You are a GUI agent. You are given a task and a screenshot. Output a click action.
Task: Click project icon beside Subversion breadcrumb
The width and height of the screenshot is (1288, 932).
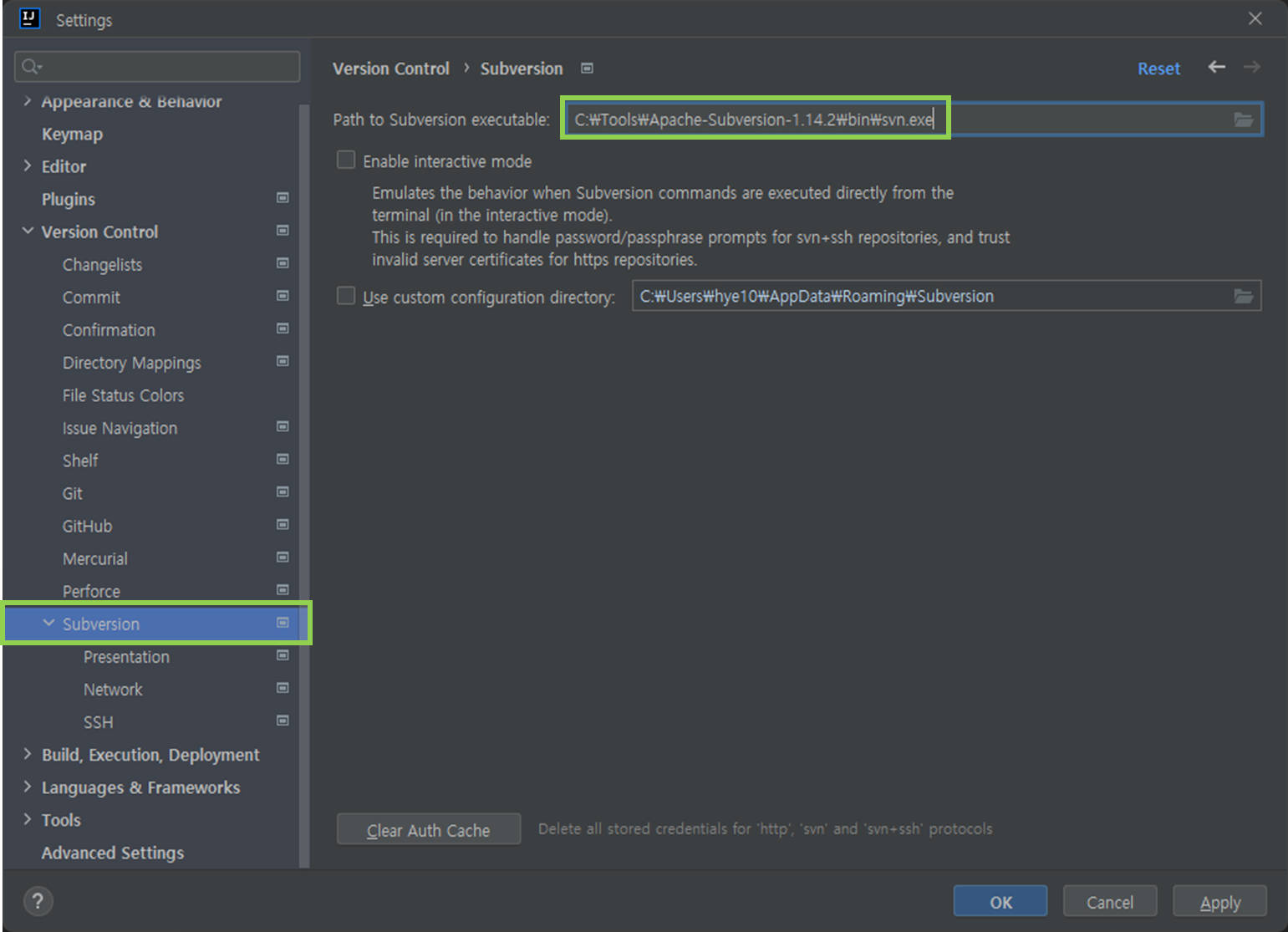(588, 69)
